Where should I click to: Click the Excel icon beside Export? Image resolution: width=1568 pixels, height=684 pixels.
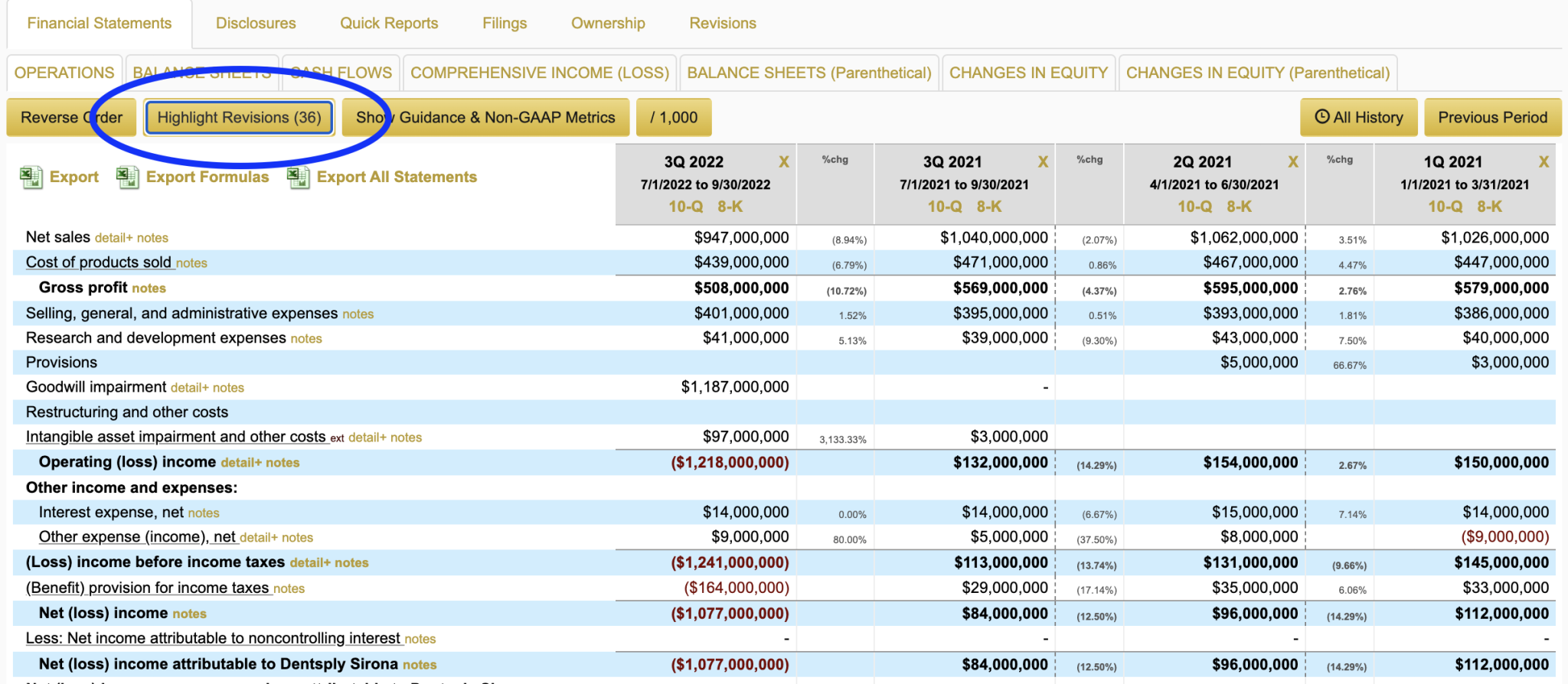(31, 178)
